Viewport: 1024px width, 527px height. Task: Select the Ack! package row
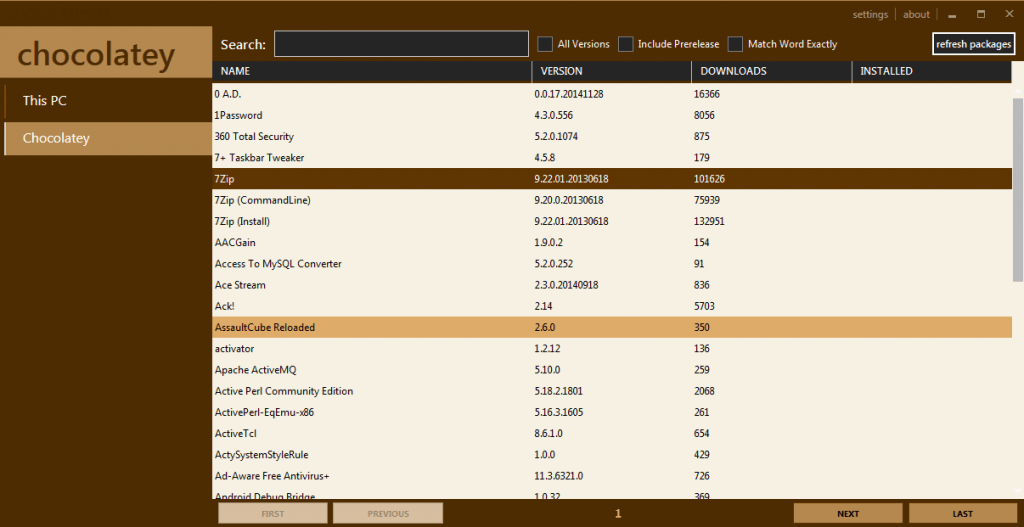(612, 306)
